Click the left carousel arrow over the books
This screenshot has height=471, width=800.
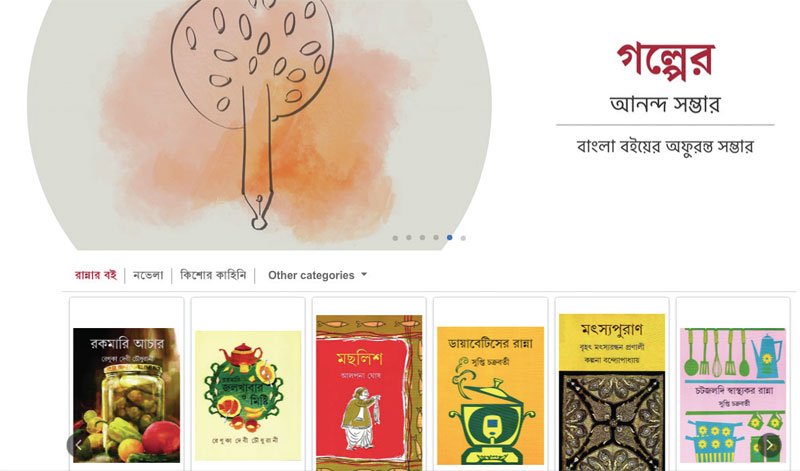[x=79, y=445]
